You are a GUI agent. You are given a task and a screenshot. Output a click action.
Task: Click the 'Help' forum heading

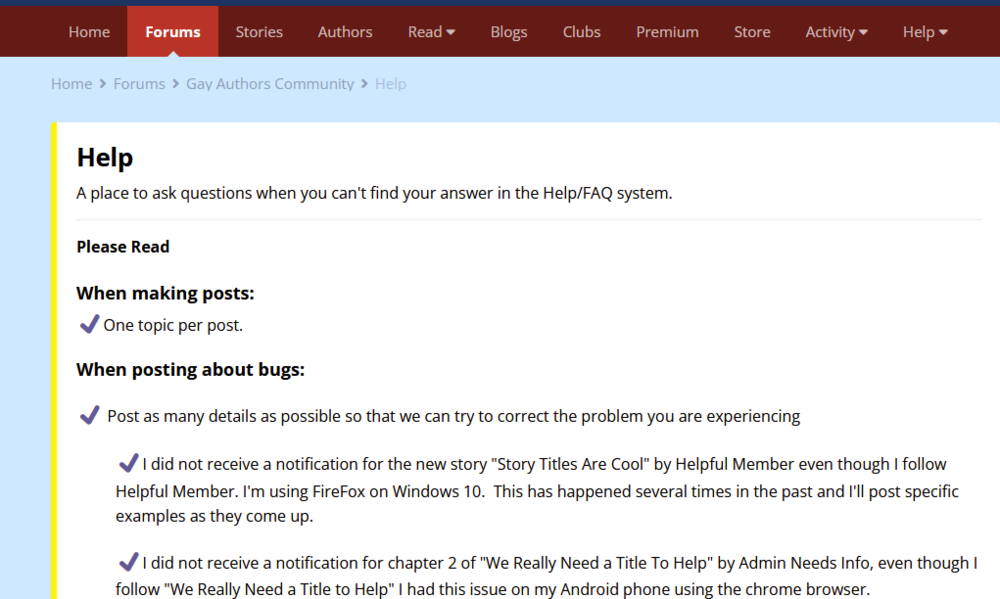pyautogui.click(x=105, y=158)
